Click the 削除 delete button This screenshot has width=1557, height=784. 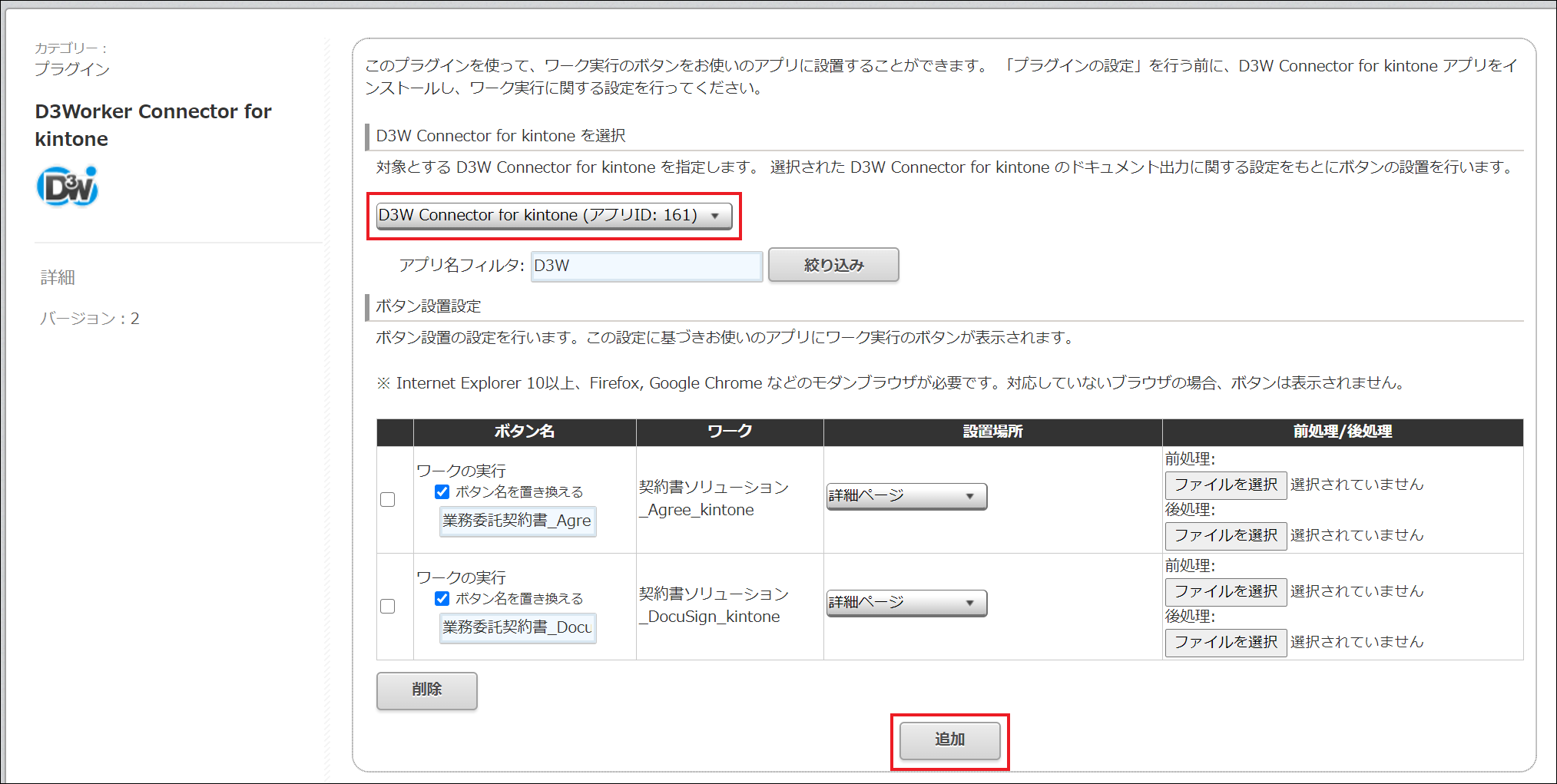[x=427, y=690]
